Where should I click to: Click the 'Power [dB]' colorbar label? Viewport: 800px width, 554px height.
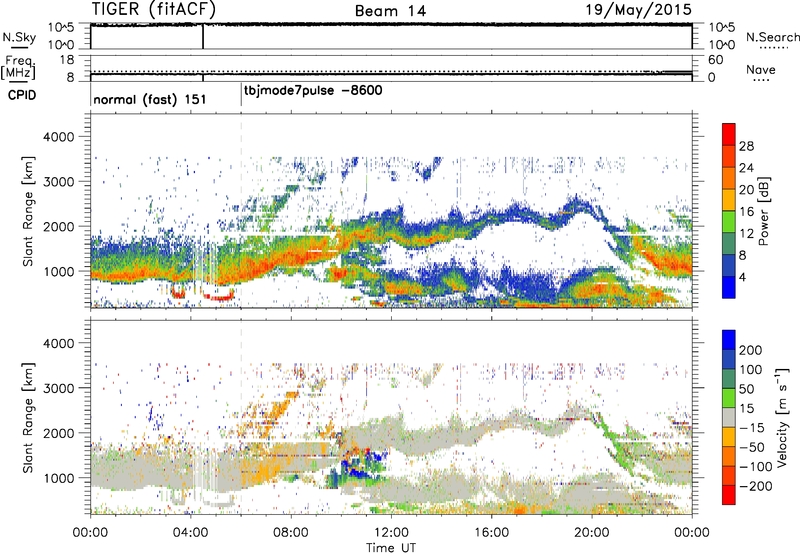tap(763, 211)
